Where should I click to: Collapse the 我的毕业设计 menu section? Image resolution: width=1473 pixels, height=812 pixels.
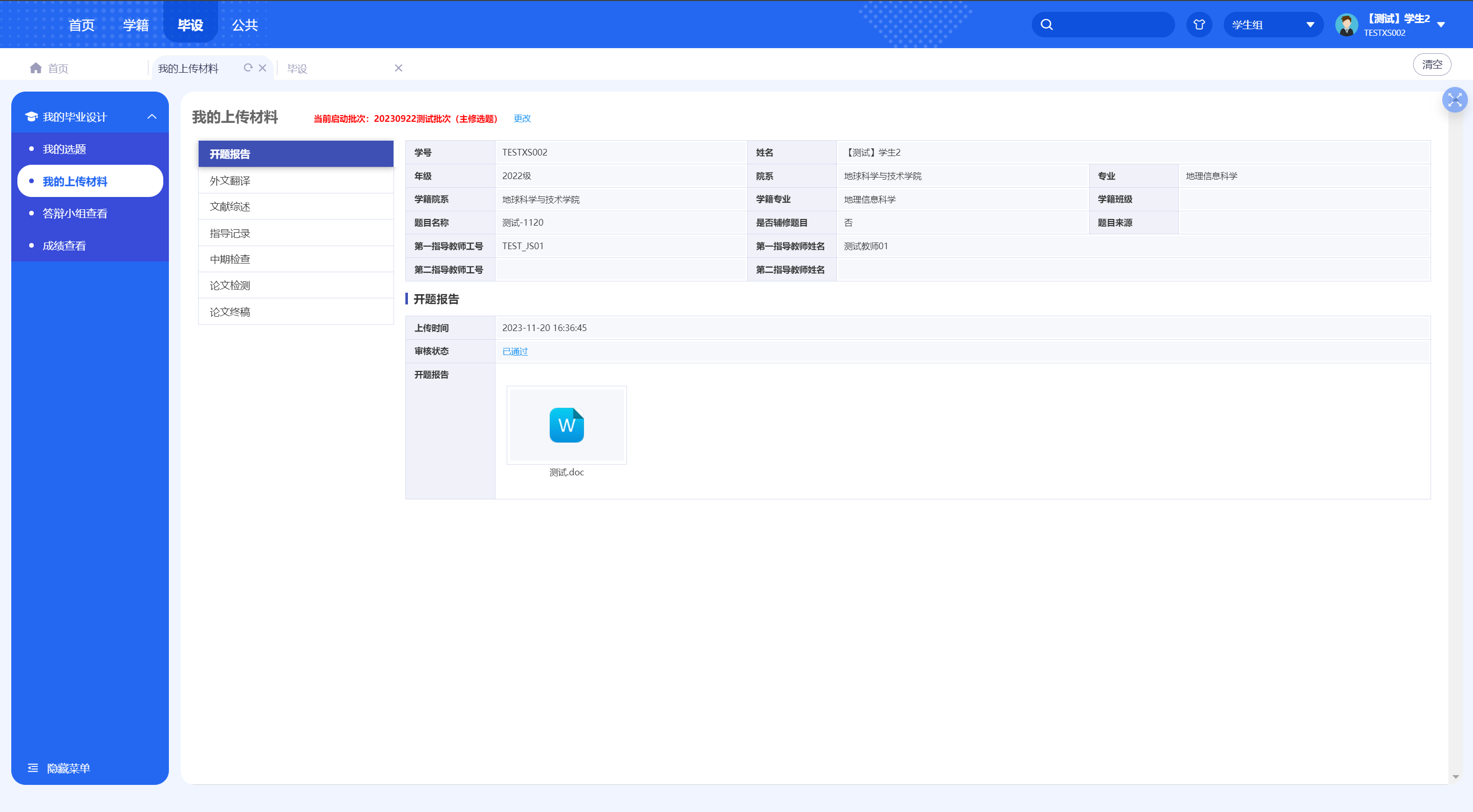click(x=151, y=117)
